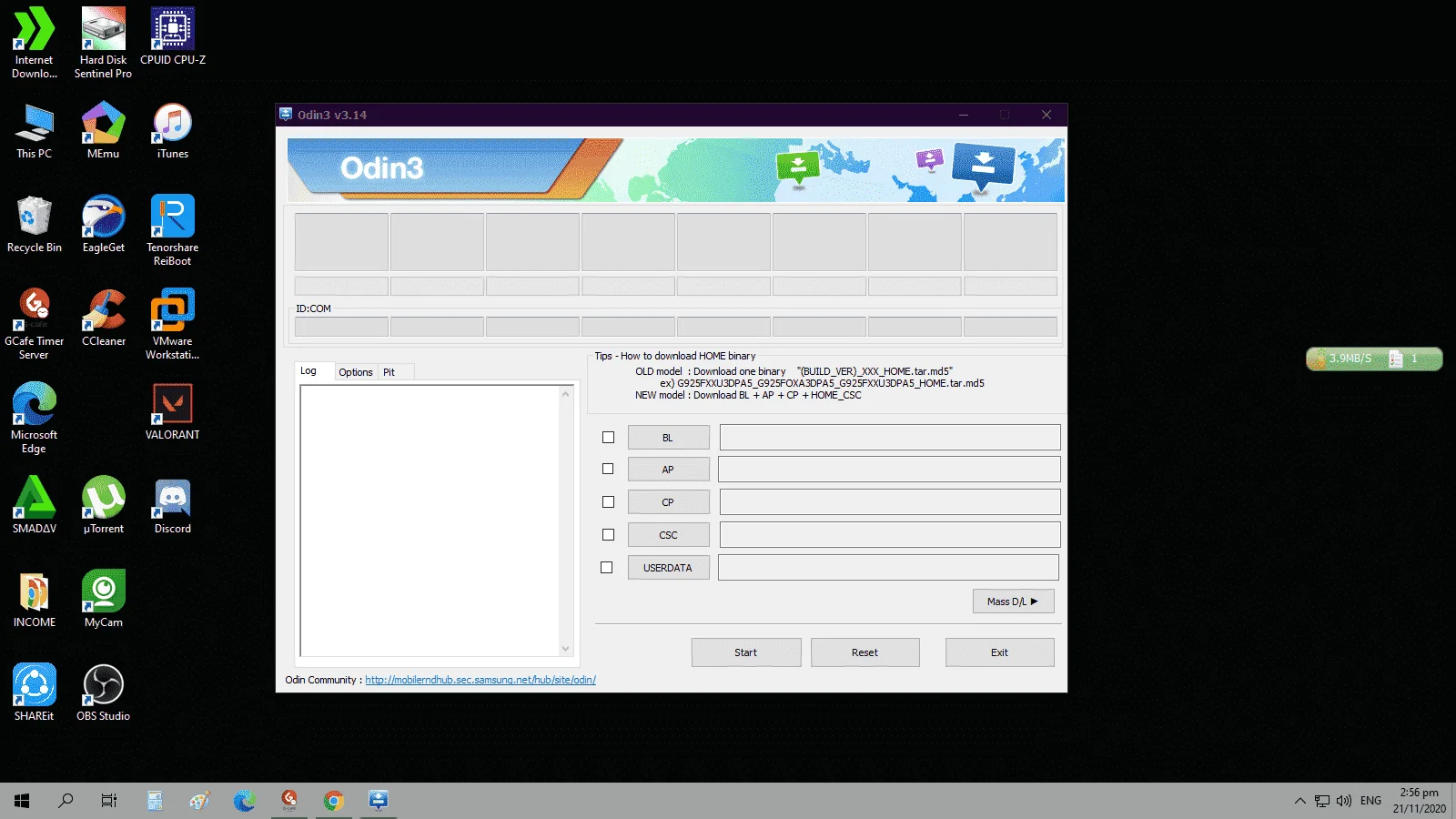Launch iTunes desktop shortcut
The width and height of the screenshot is (1456, 819).
click(x=173, y=130)
